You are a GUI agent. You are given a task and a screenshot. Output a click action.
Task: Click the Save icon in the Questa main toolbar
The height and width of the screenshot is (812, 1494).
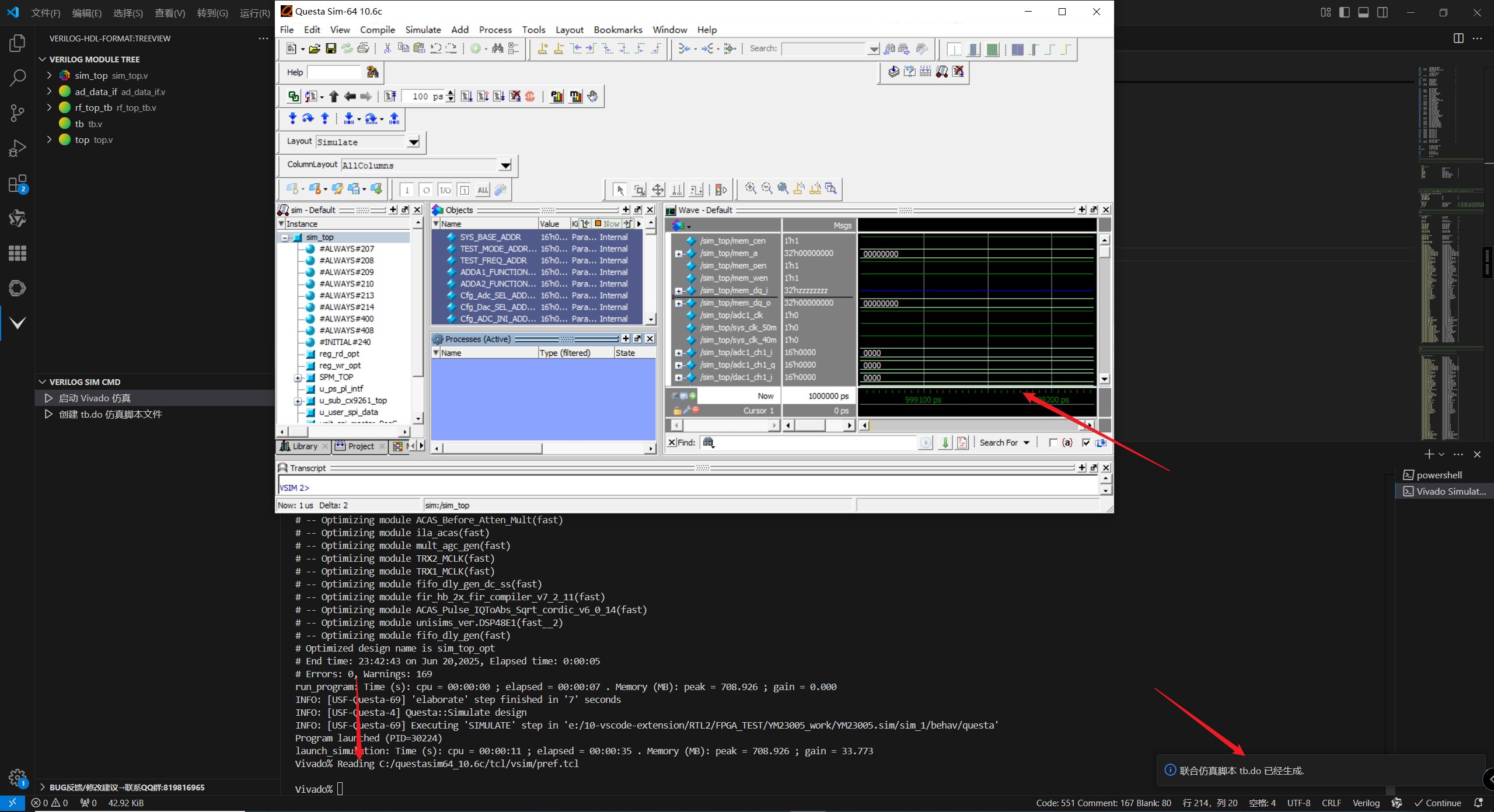pos(331,49)
